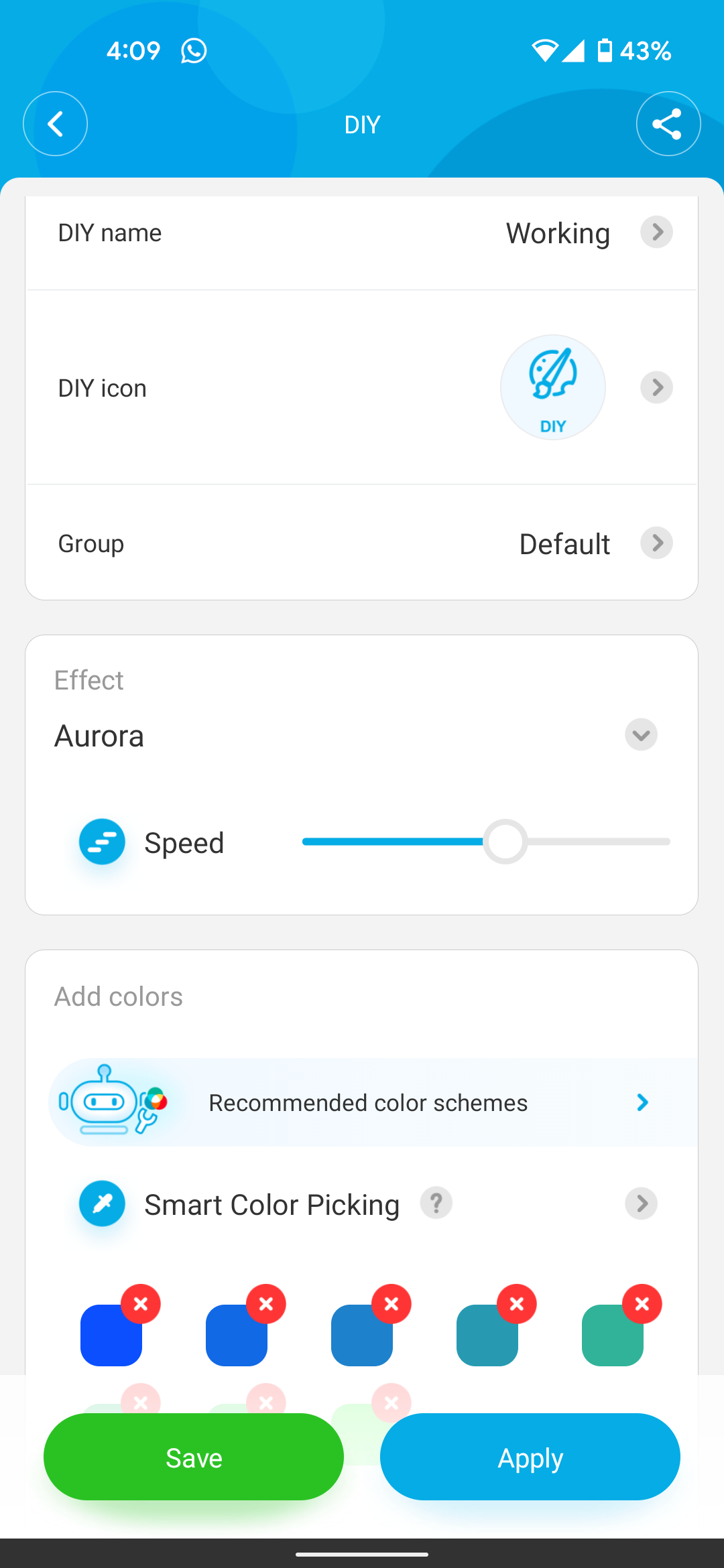Tap the share icon in header
The height and width of the screenshot is (1568, 724).
pyautogui.click(x=668, y=124)
